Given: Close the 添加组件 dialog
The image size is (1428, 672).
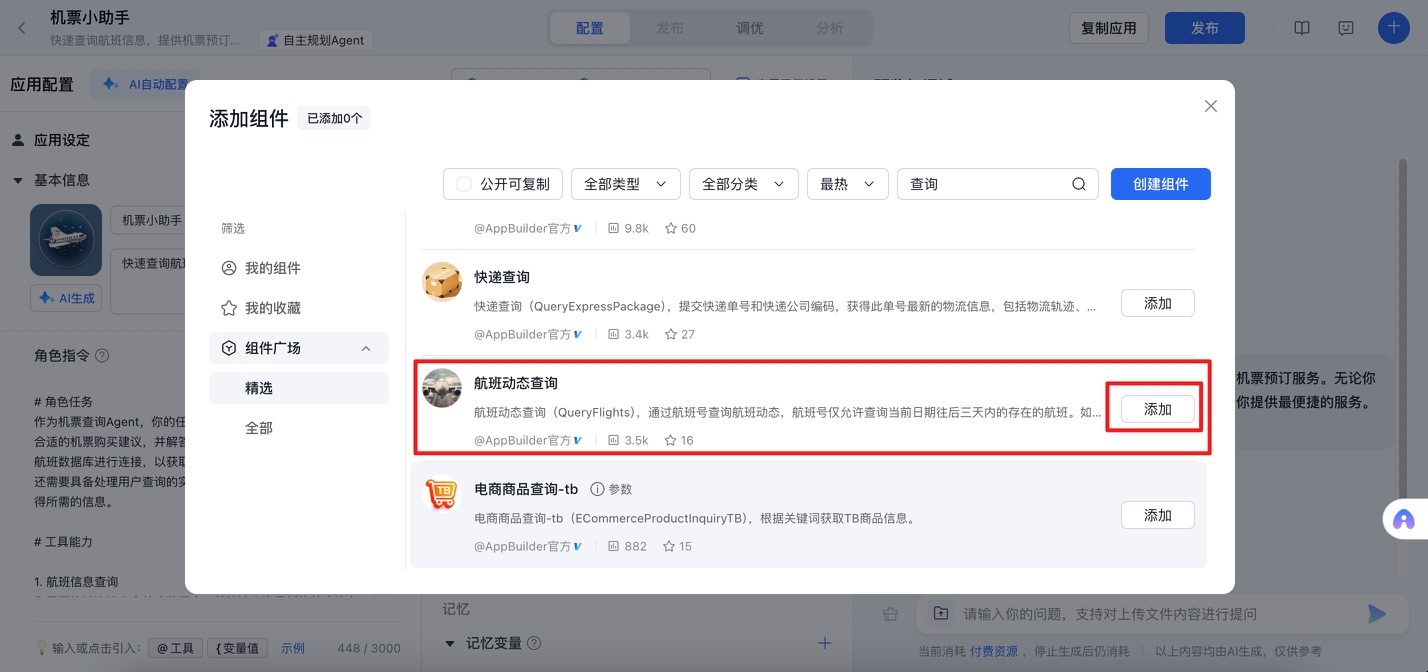Looking at the screenshot, I should pyautogui.click(x=1210, y=106).
